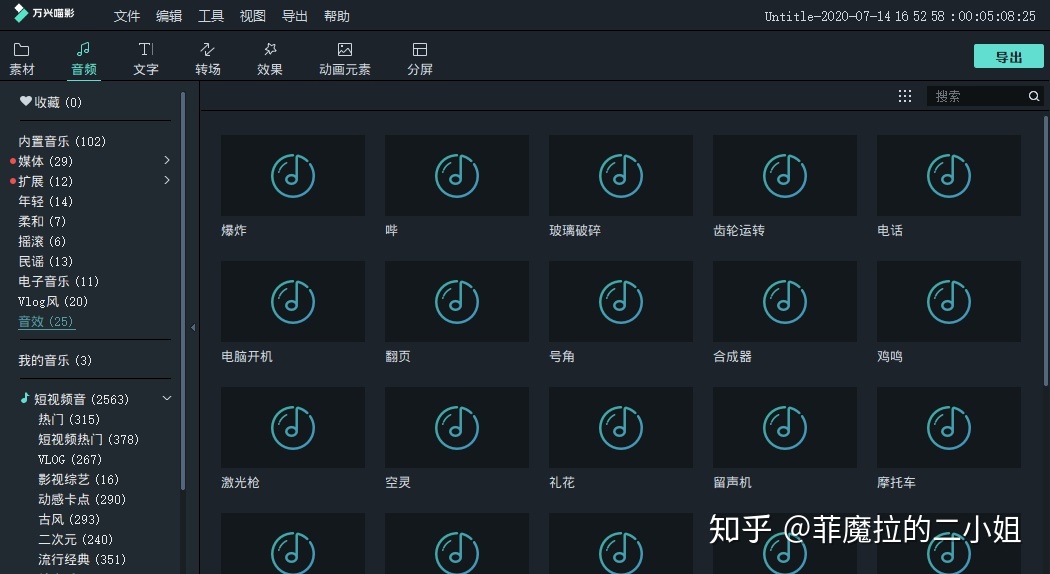This screenshot has width=1050, height=574.
Task: Open the 素材 media tab
Action: pyautogui.click(x=21, y=59)
